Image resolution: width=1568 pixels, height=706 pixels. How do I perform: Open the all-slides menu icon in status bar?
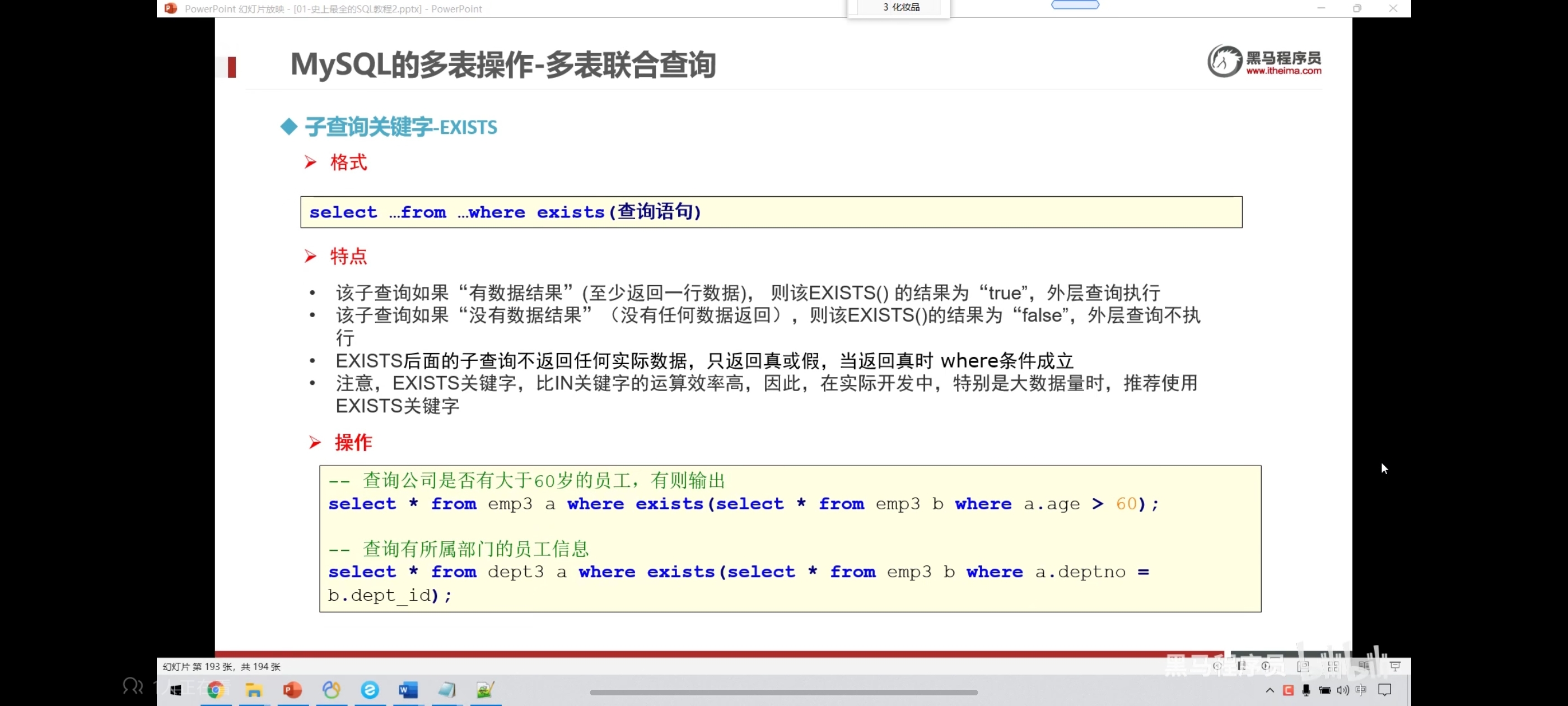pyautogui.click(x=1242, y=666)
